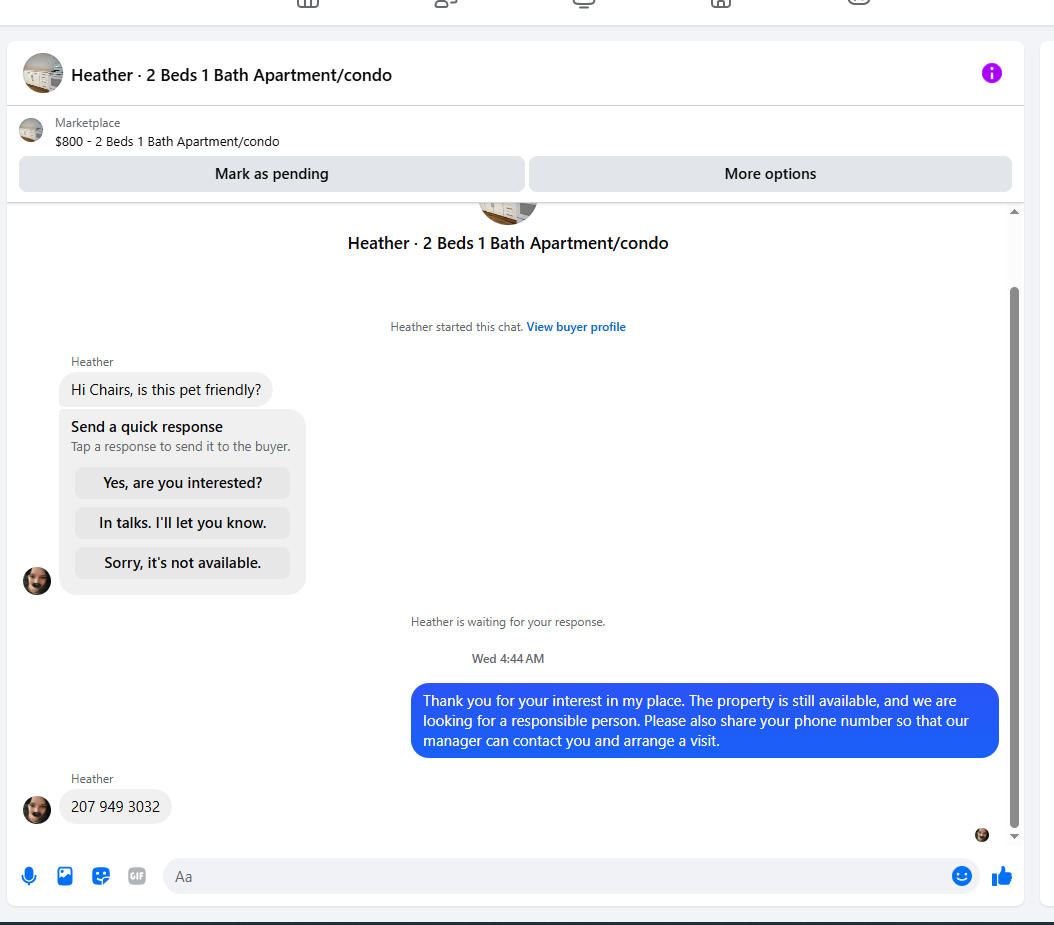Send quick reply 'In talks. I'll let you know.'
1054x925 pixels.
(182, 523)
